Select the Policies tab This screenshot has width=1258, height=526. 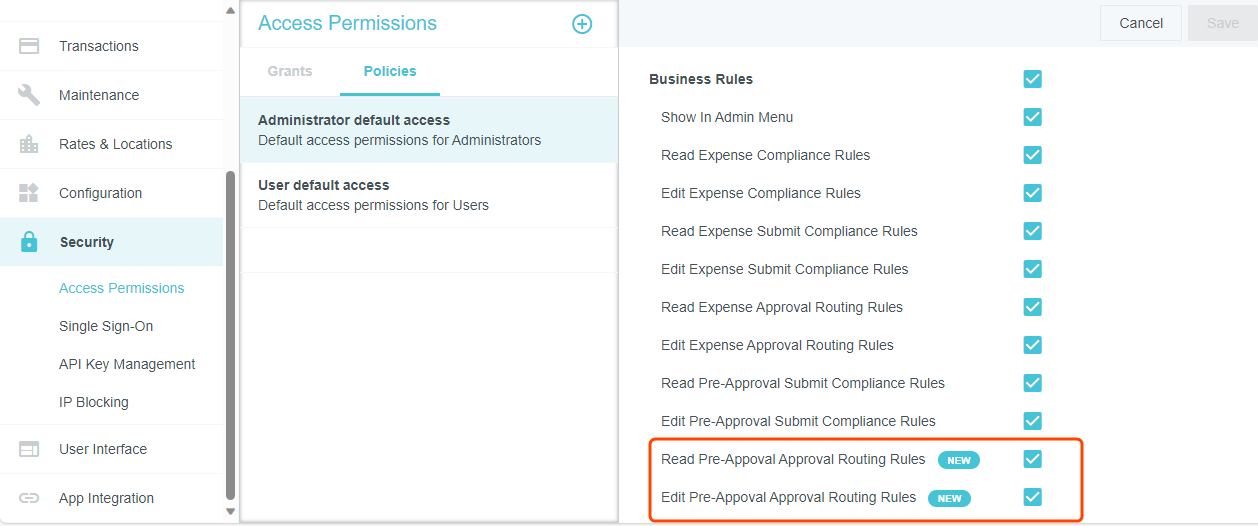click(390, 71)
